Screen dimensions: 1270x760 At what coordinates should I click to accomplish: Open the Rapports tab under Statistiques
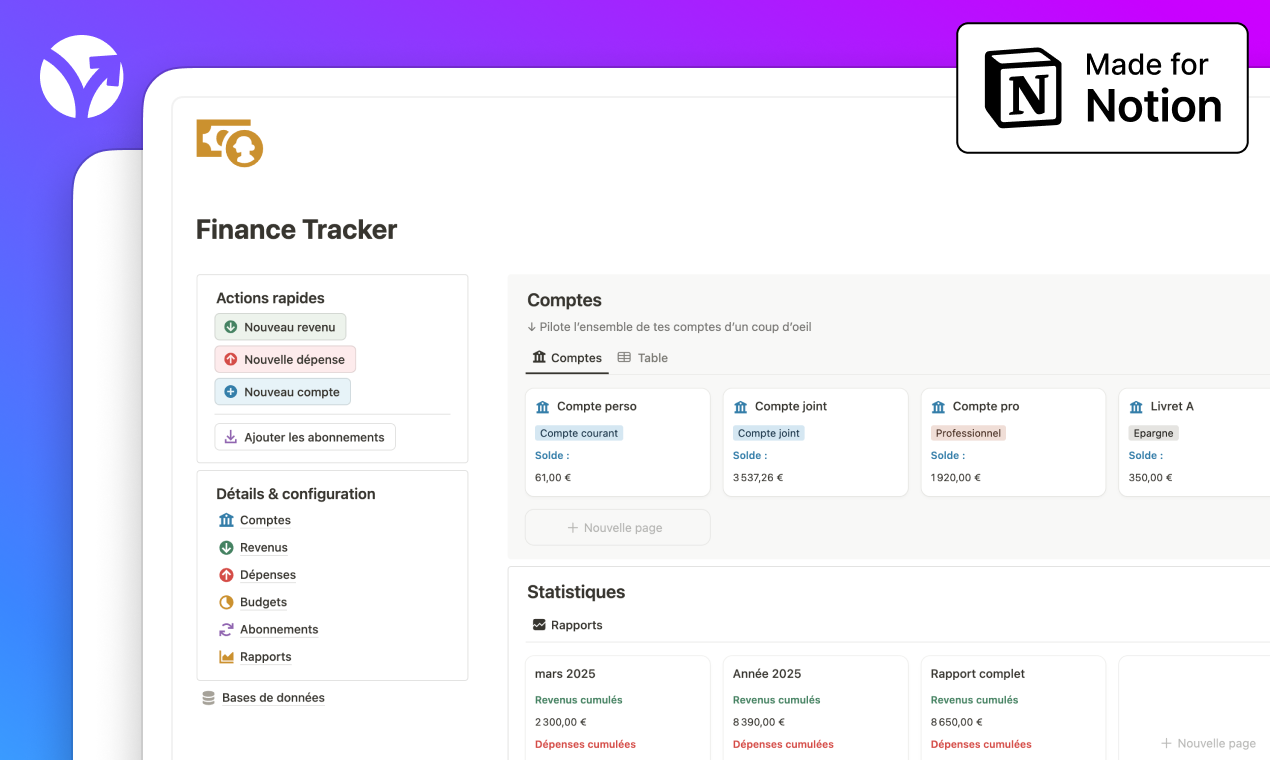[x=567, y=624]
